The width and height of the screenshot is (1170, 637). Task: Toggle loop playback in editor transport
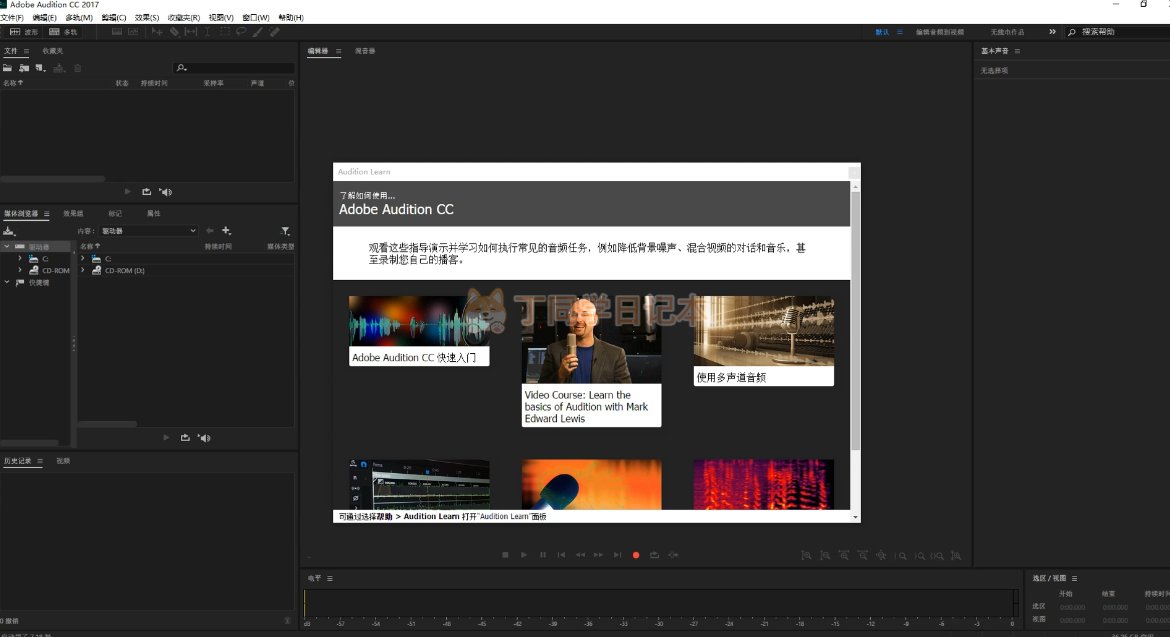654,555
